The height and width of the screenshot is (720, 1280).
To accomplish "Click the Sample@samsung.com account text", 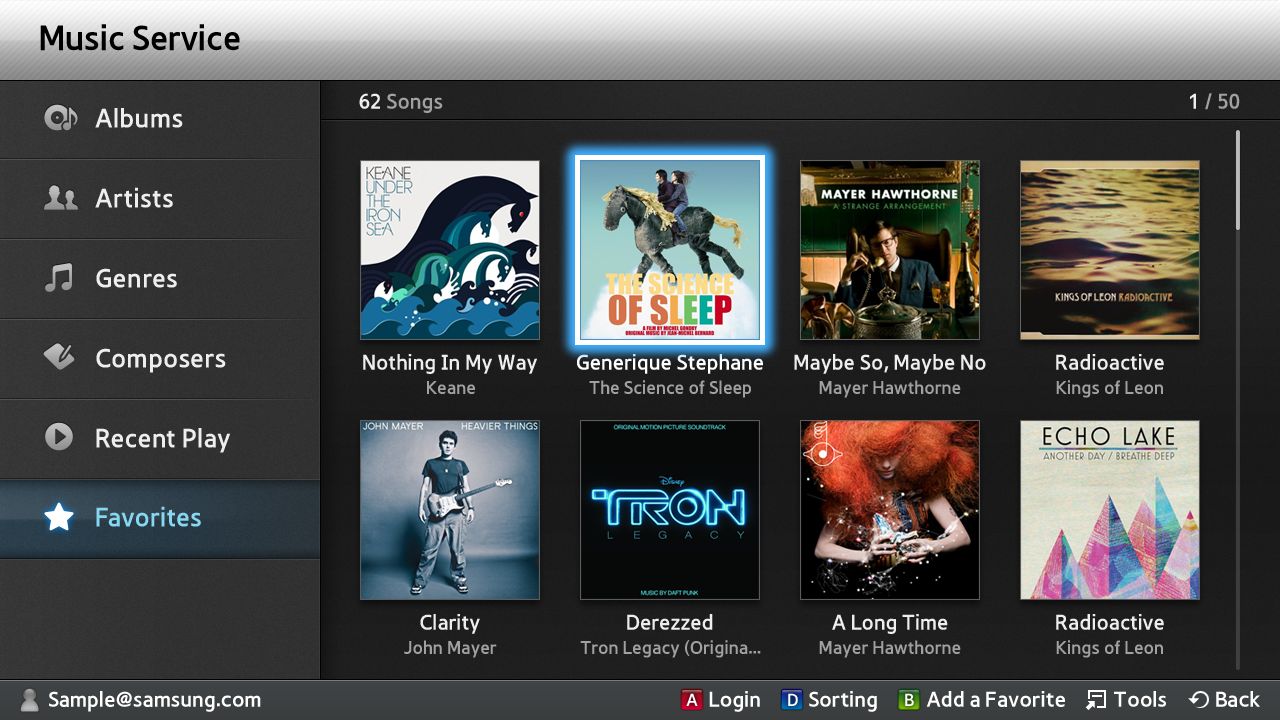I will point(155,700).
